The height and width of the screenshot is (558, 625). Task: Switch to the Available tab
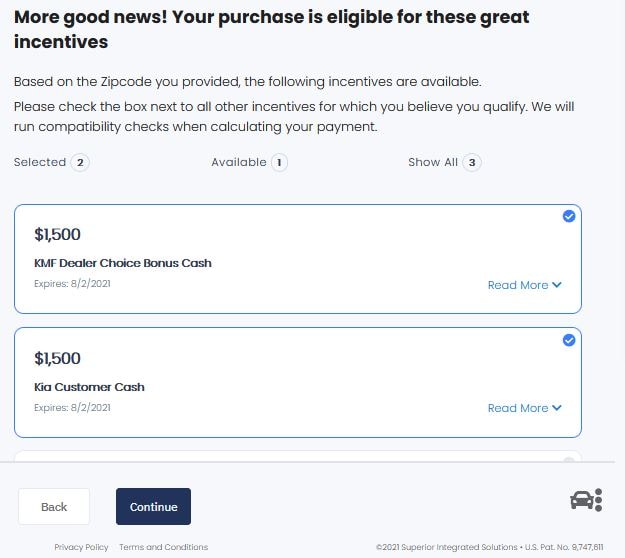point(249,162)
